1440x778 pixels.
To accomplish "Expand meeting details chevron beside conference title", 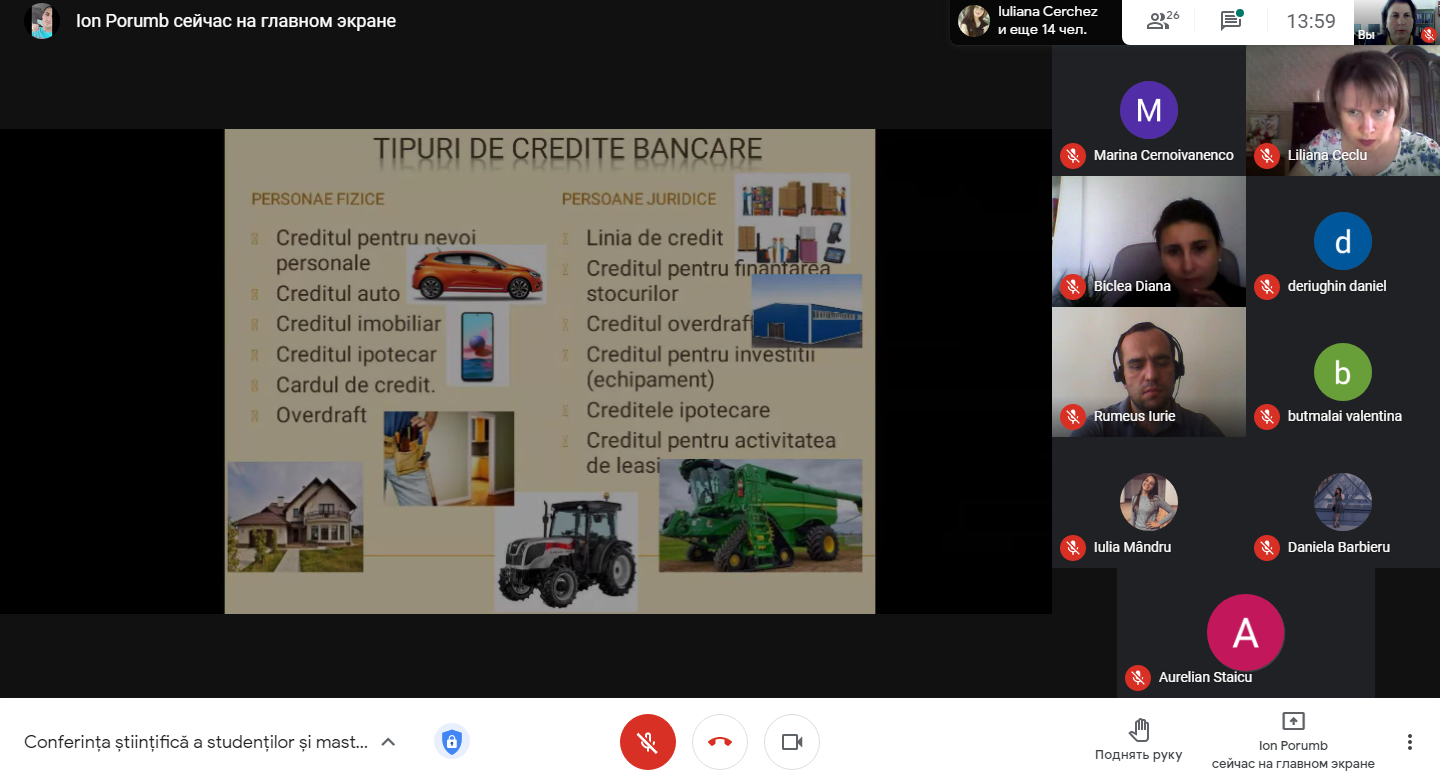I will click(389, 742).
